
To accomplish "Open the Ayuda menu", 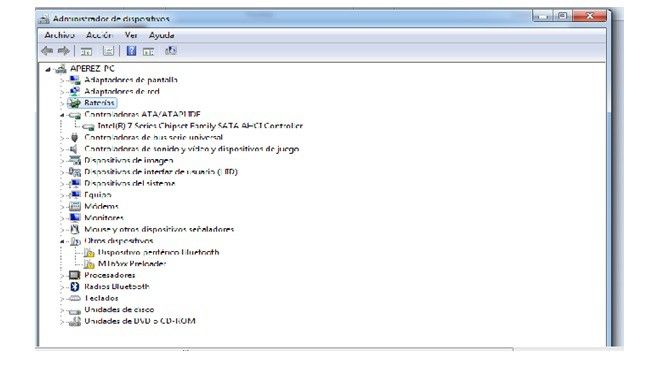I will click(161, 35).
